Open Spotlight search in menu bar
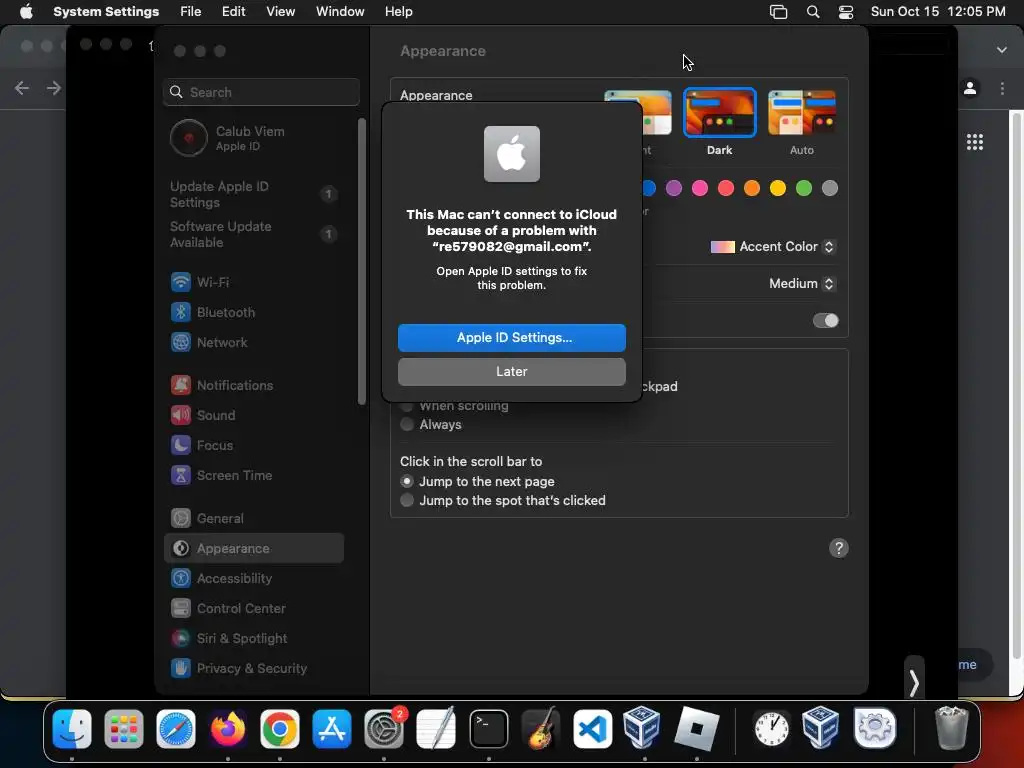The height and width of the screenshot is (768, 1024). (x=813, y=12)
